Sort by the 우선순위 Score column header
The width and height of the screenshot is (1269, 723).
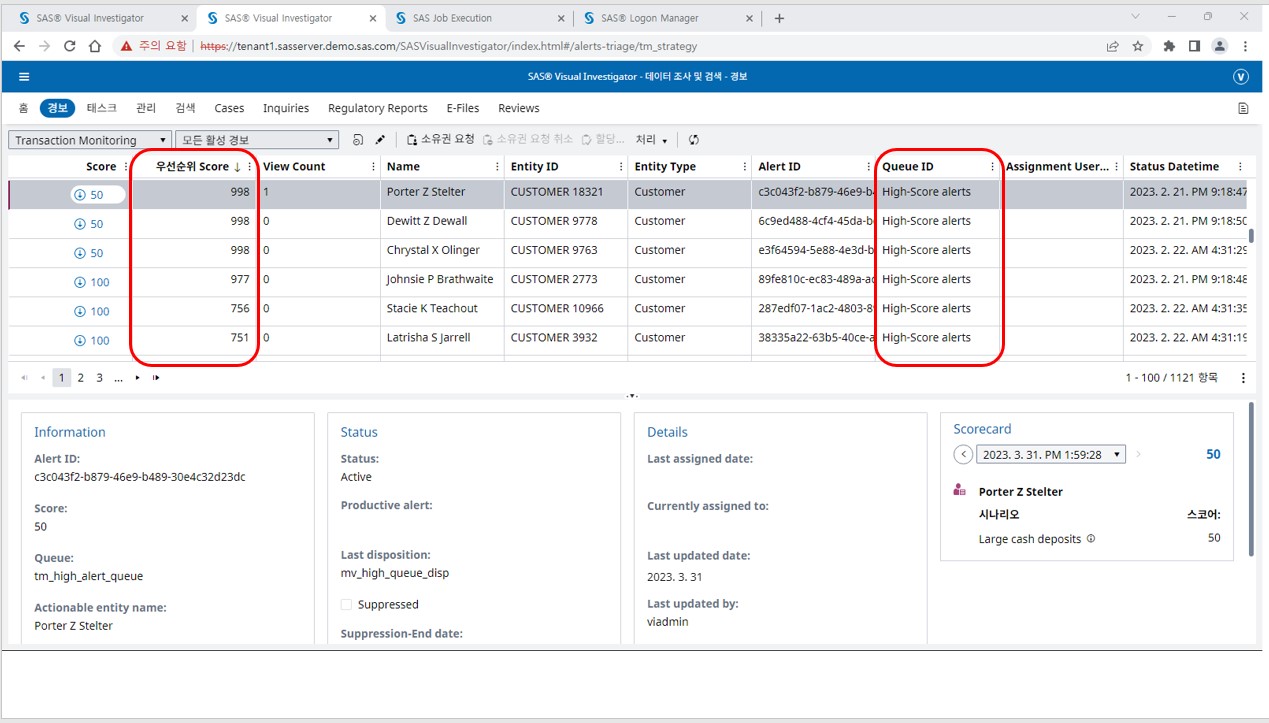[192, 167]
